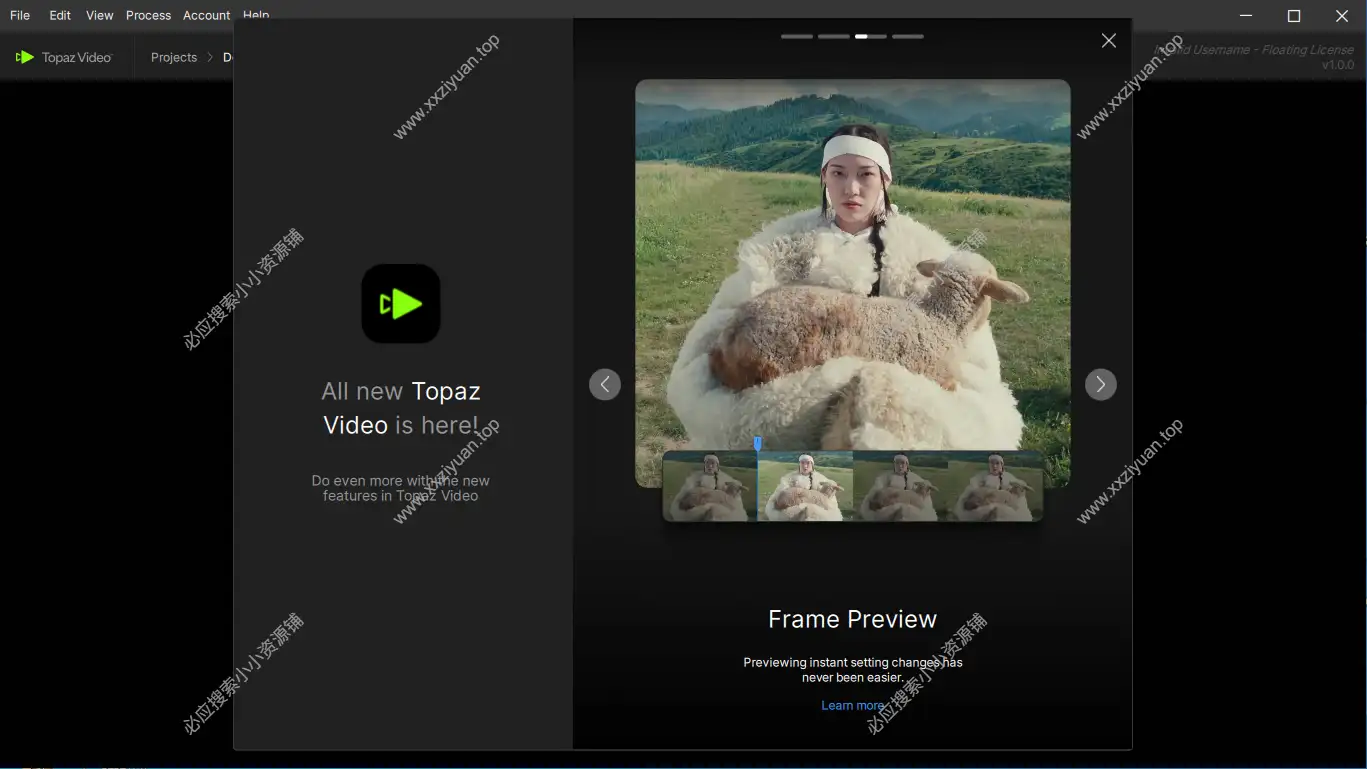Viewport: 1367px width, 769px height.
Task: Click the Learn more link under Frame Preview
Action: pyautogui.click(x=852, y=705)
